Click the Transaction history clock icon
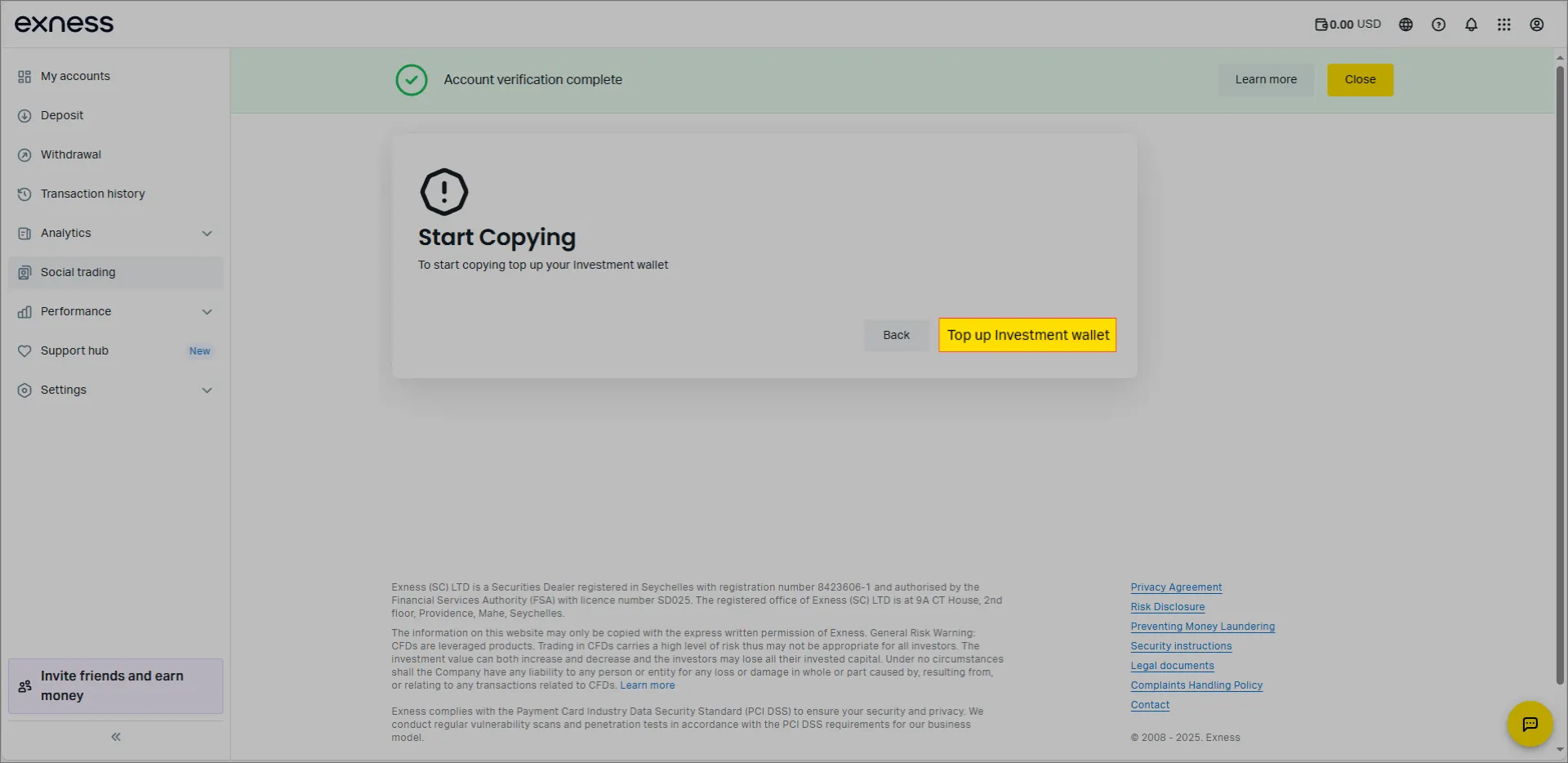 point(24,194)
